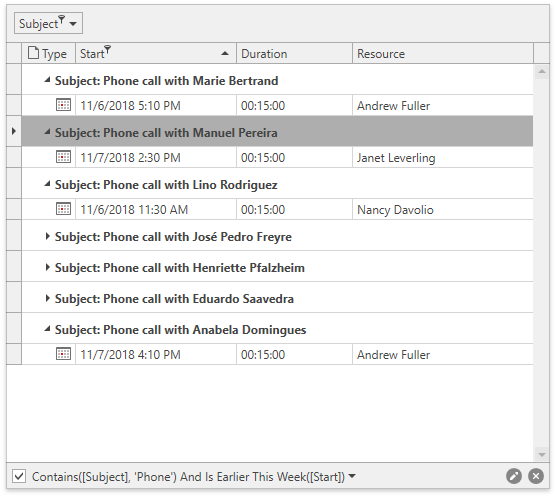Expand the José Pedro Freyre group
Screen dimensions: 556x497
47,236
